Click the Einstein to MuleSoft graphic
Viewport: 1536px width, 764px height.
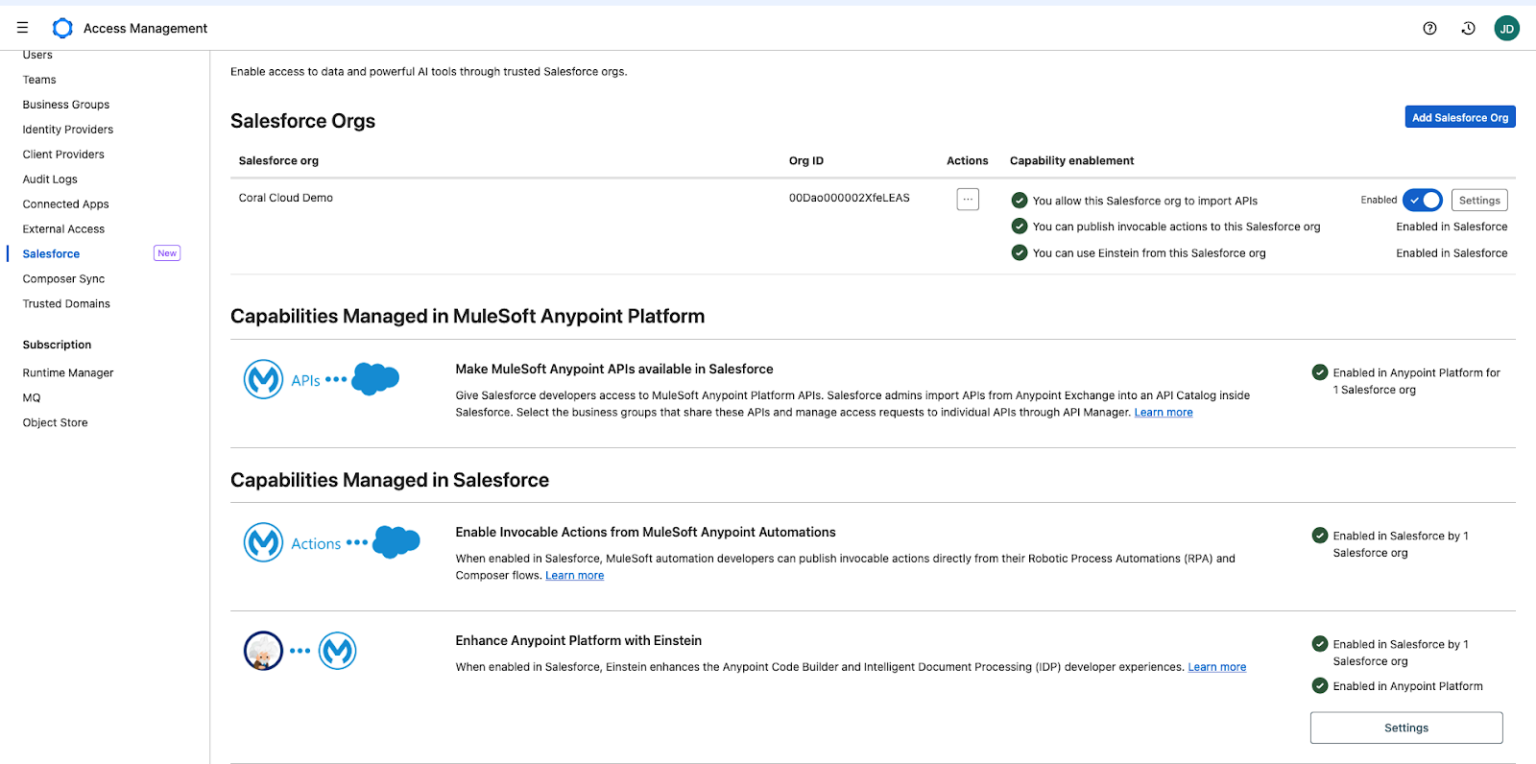[300, 651]
